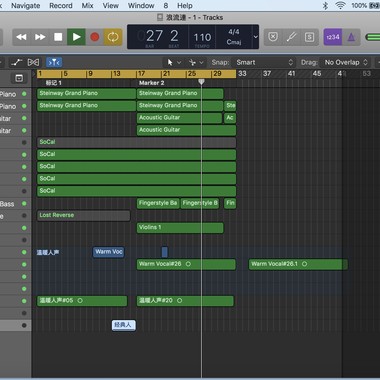Click the loop circle icon on 温暖人声#05
This screenshot has width=380, height=380.
80,301
